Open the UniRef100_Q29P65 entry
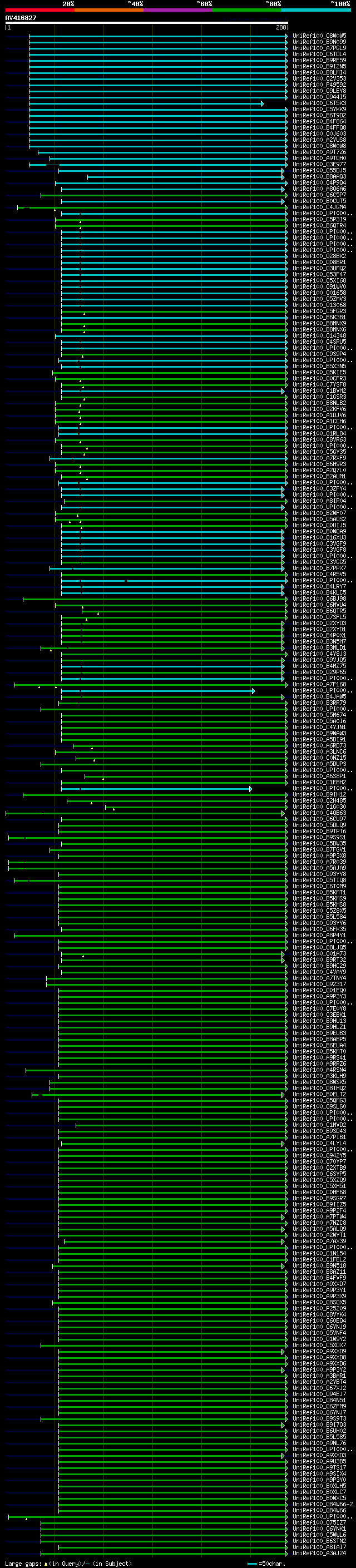Screen dimensions: 356x1568 (319, 672)
